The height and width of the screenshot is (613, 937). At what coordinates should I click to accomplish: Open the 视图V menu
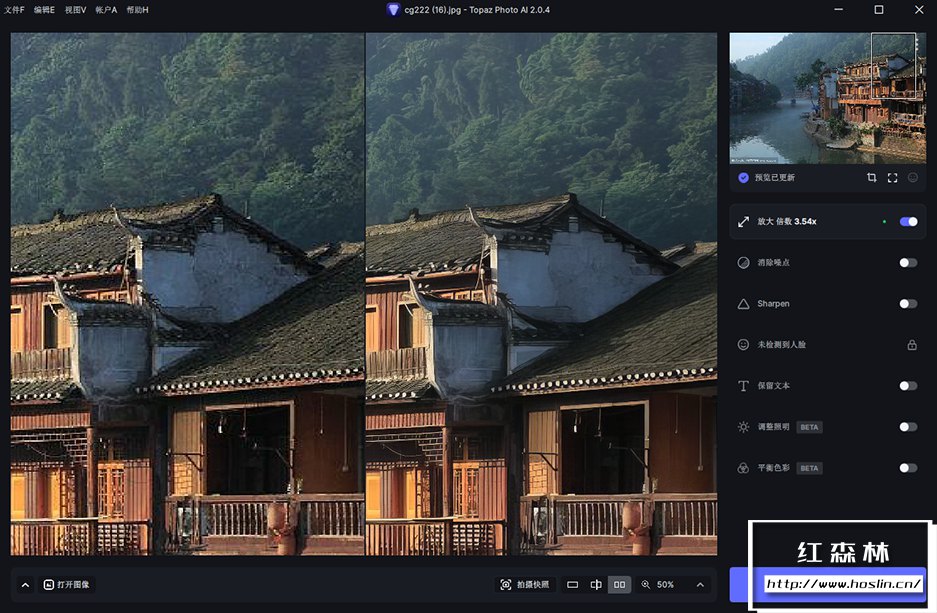(75, 10)
